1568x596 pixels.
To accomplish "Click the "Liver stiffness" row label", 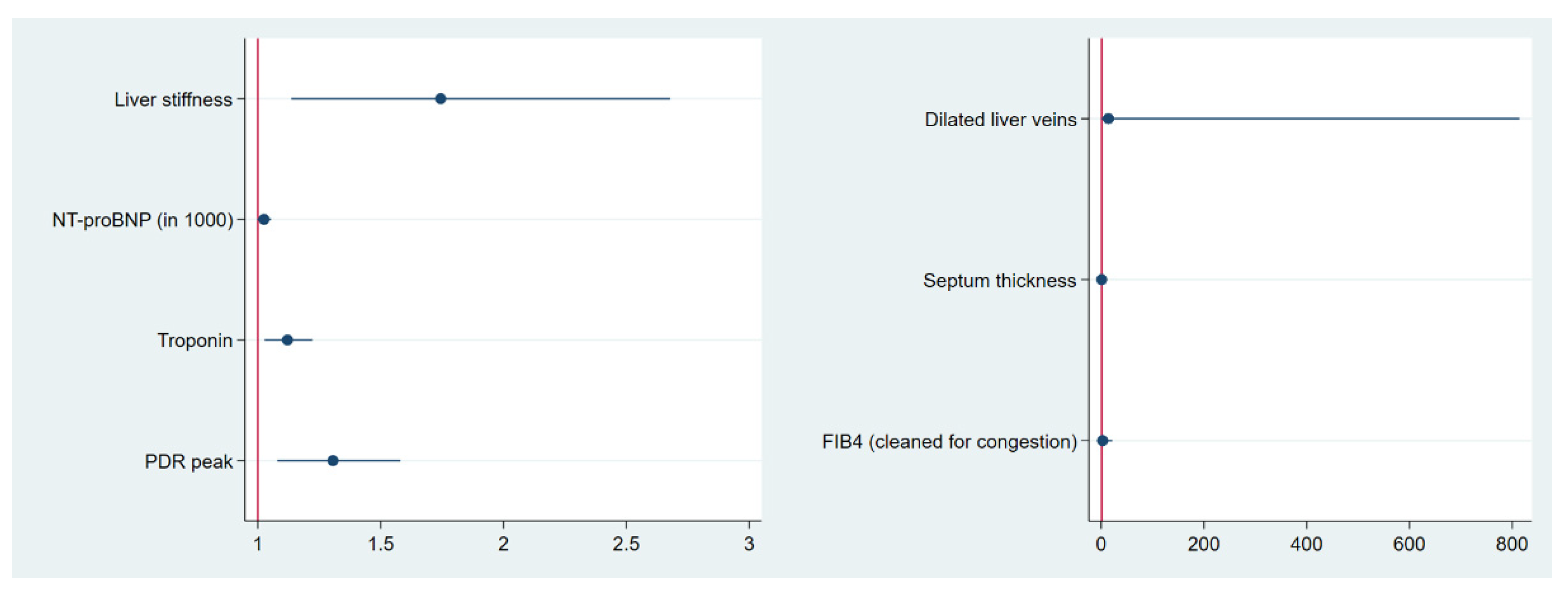I will 173,99.
